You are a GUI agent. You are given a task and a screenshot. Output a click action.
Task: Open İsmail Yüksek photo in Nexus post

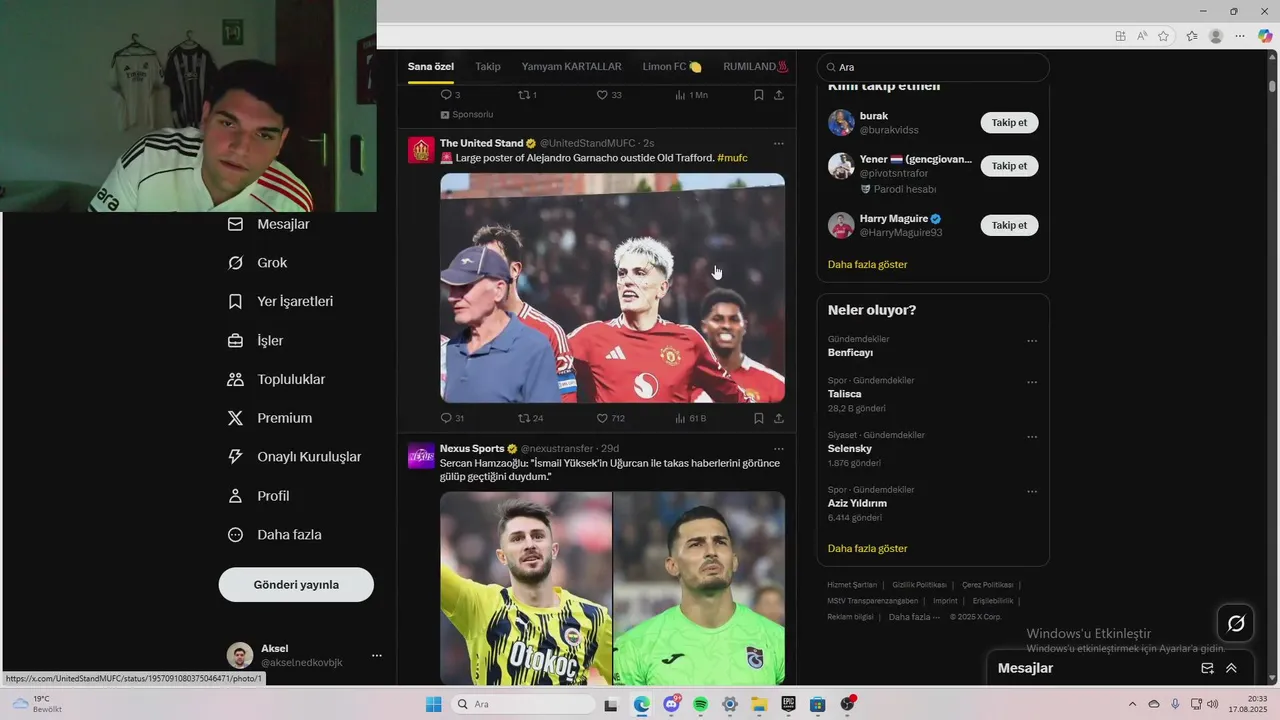(x=526, y=588)
